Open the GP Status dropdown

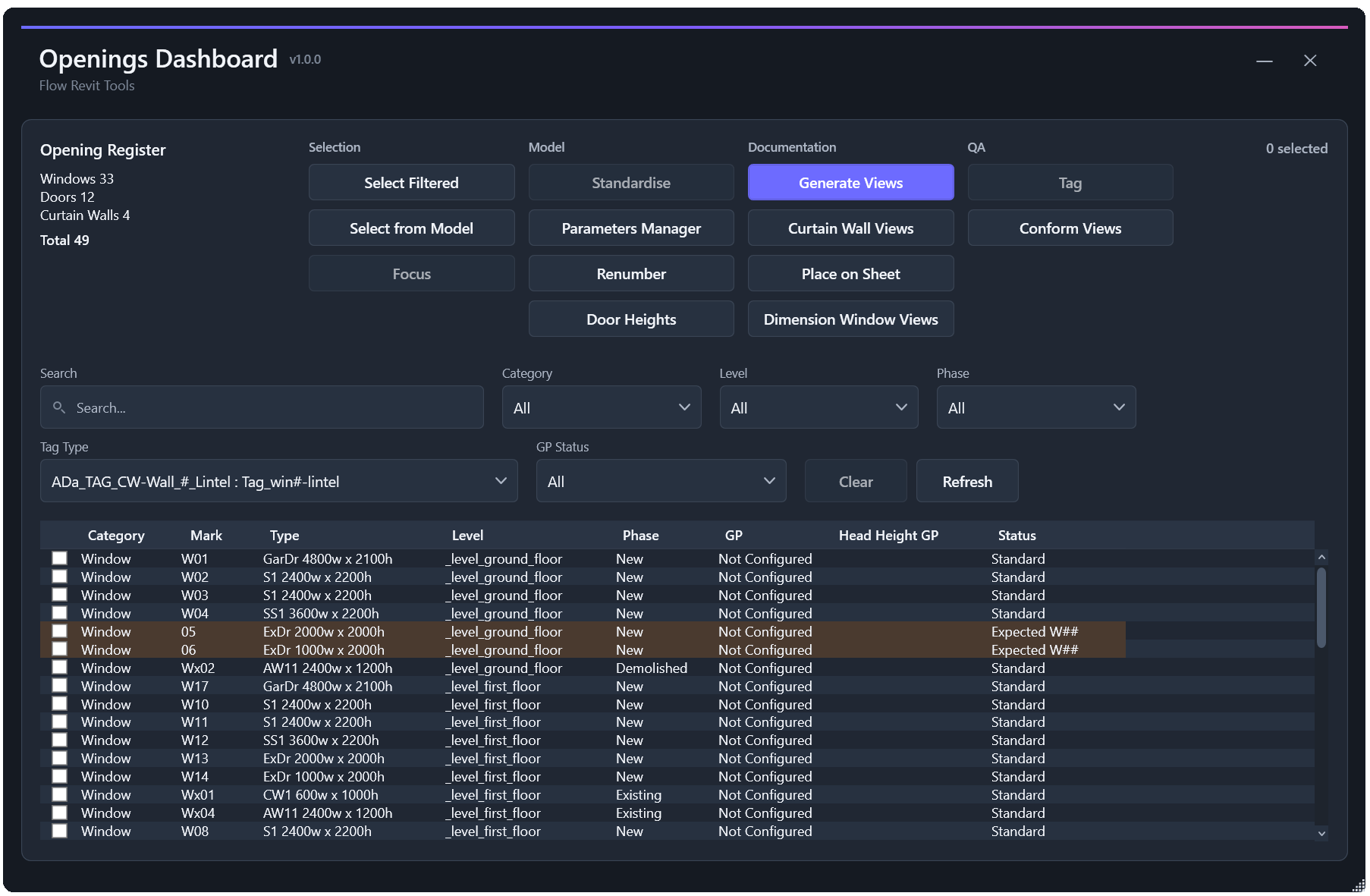pyautogui.click(x=661, y=481)
